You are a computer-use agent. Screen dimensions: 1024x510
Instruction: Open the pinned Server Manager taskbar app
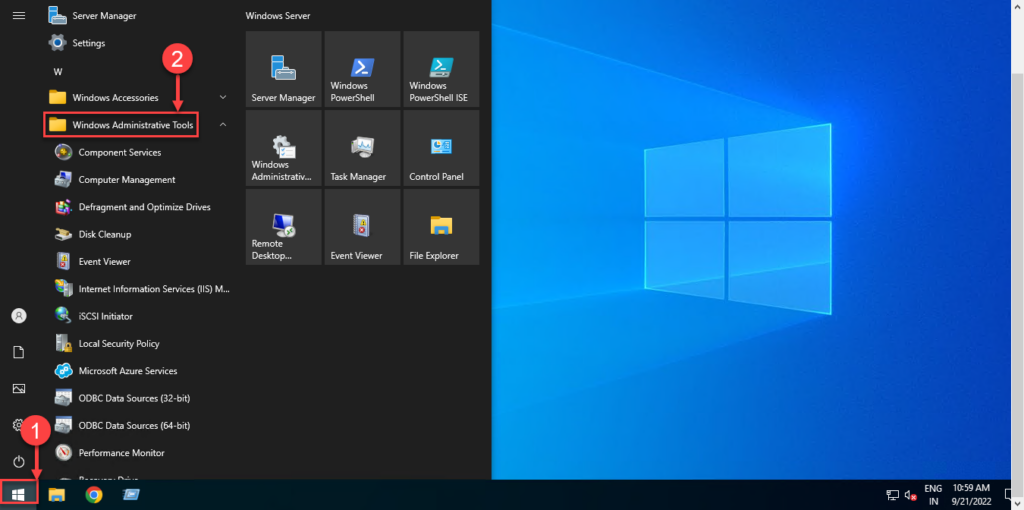131,495
